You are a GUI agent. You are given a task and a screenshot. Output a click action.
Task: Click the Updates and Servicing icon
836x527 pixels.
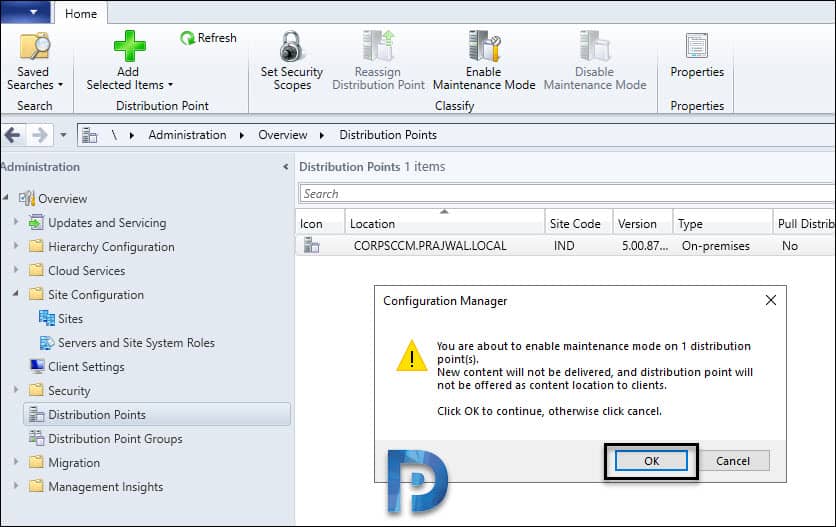tap(36, 222)
